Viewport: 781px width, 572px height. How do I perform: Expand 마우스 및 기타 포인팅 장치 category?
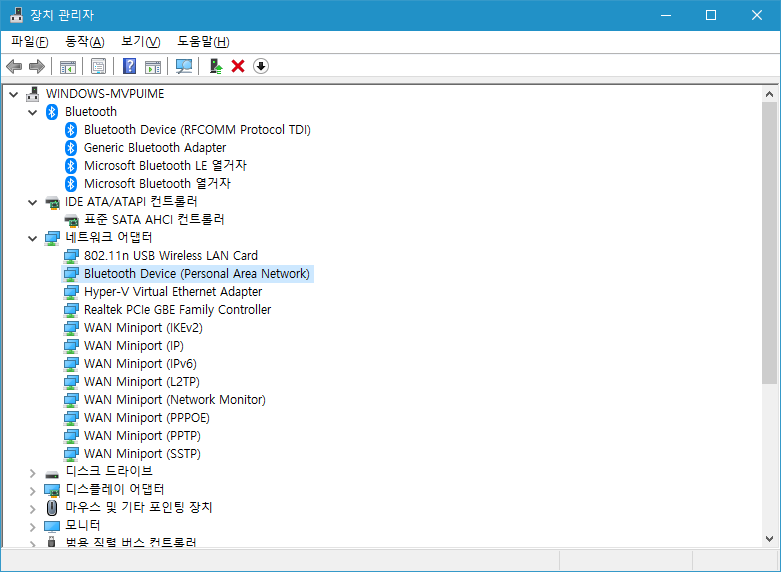(32, 509)
